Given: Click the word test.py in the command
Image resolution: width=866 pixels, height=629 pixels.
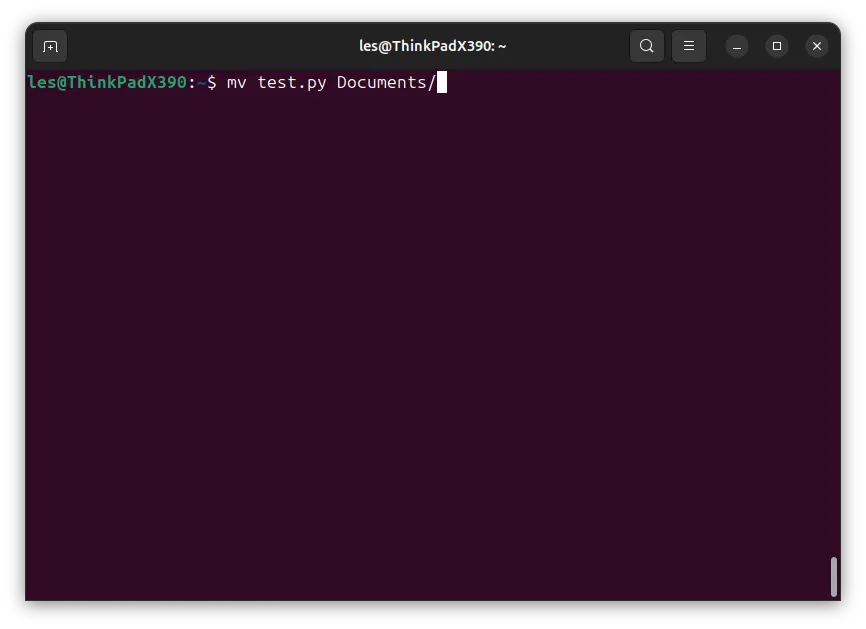Looking at the screenshot, I should [292, 83].
